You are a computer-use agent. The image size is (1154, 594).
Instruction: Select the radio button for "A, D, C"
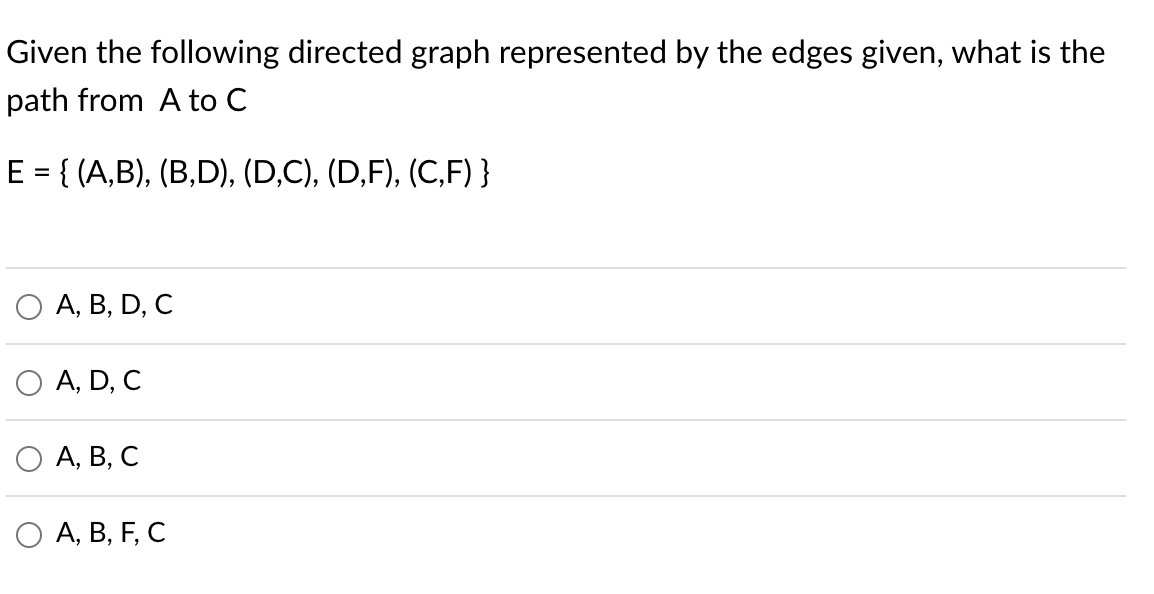point(28,382)
